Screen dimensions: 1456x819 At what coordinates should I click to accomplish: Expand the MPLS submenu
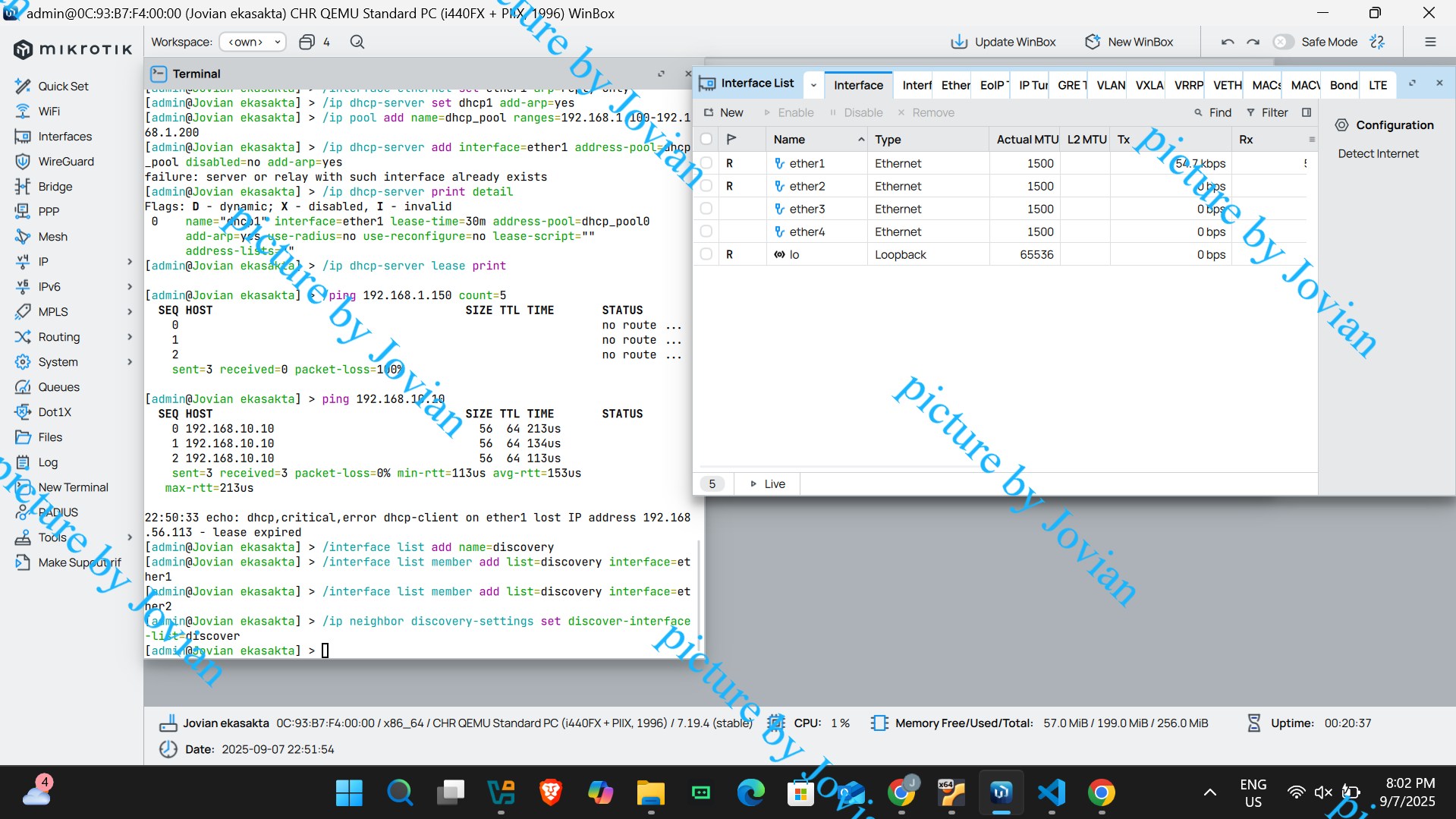click(x=130, y=312)
